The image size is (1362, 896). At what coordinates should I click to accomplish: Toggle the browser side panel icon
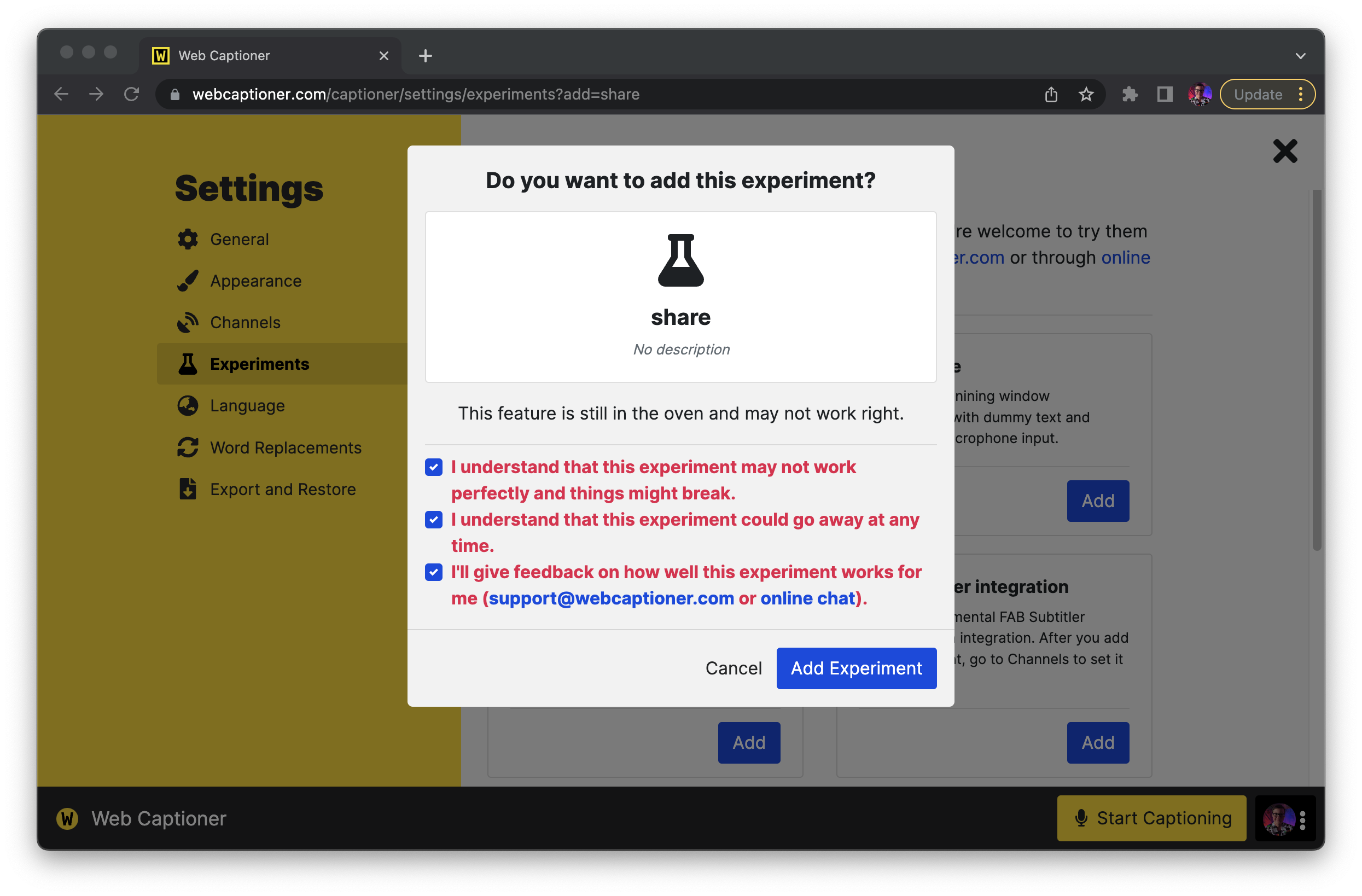point(1165,94)
